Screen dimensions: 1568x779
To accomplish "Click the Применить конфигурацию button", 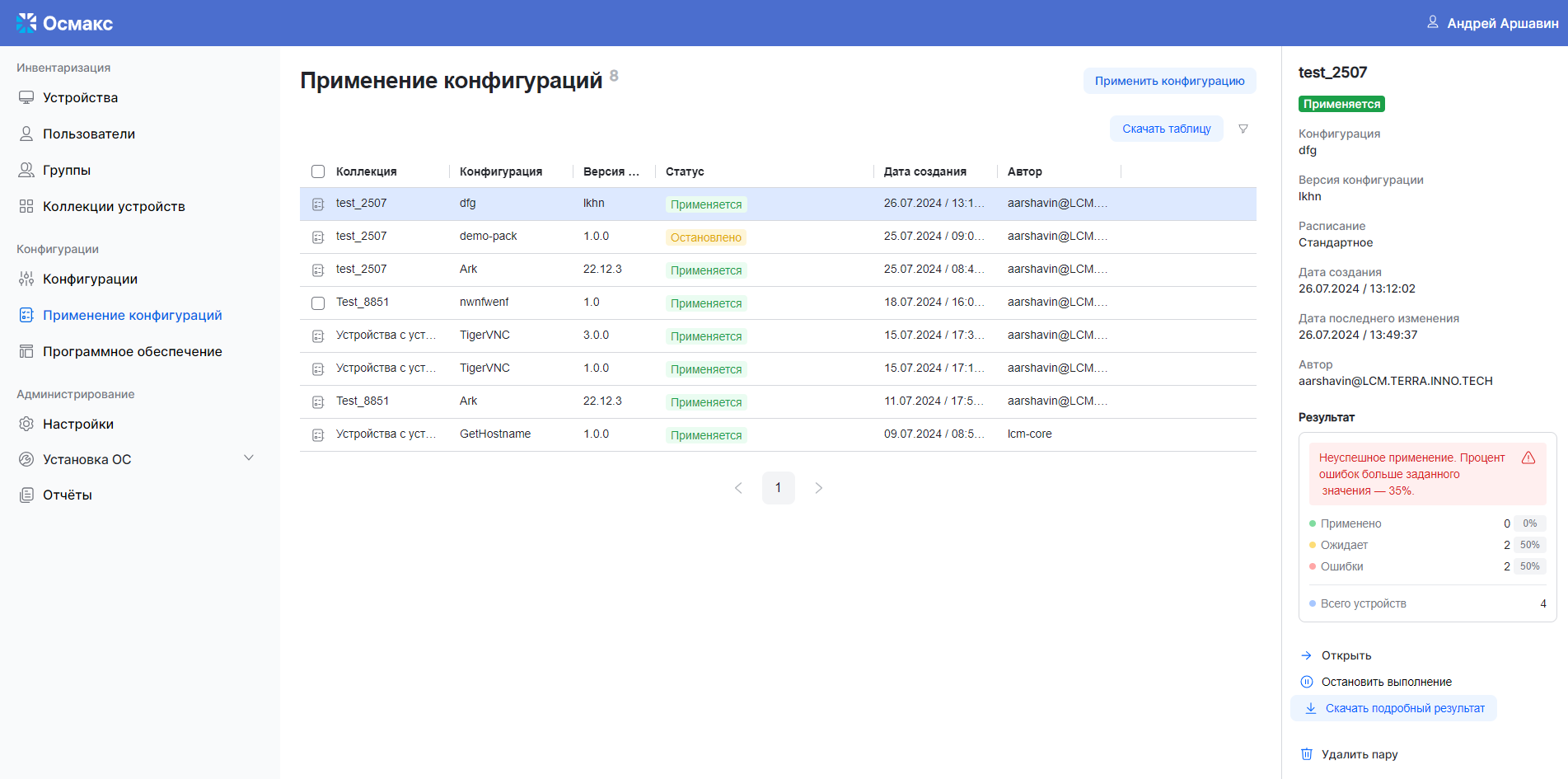I will (1168, 81).
